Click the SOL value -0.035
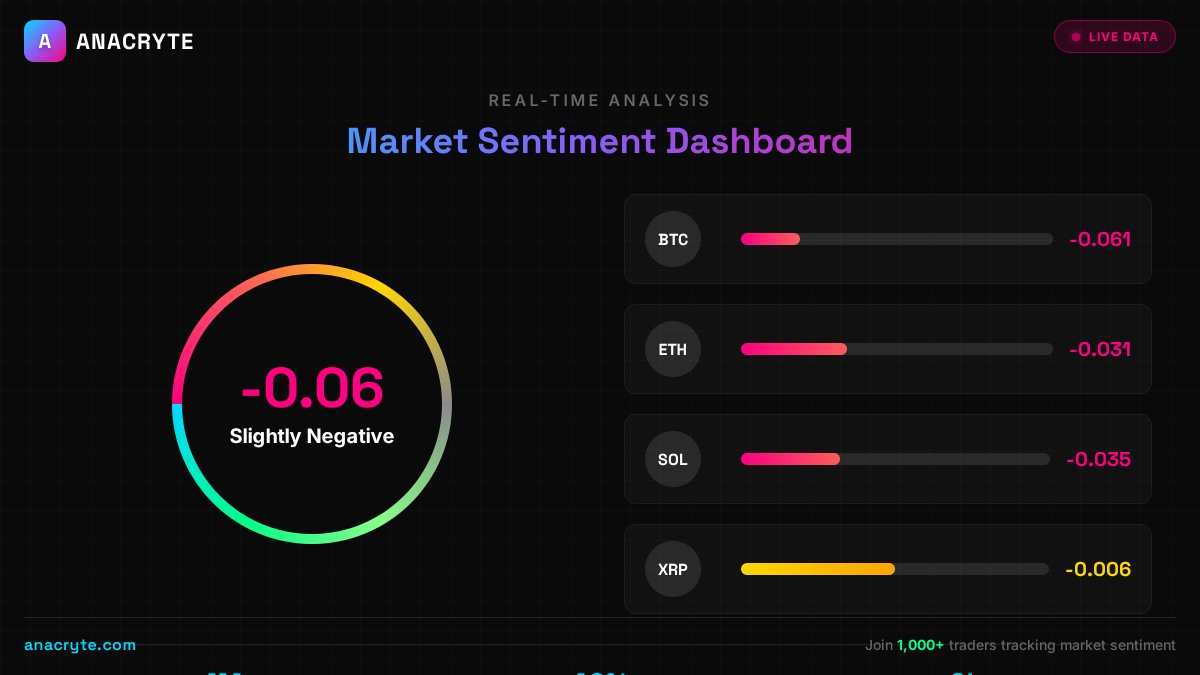 pos(1098,459)
